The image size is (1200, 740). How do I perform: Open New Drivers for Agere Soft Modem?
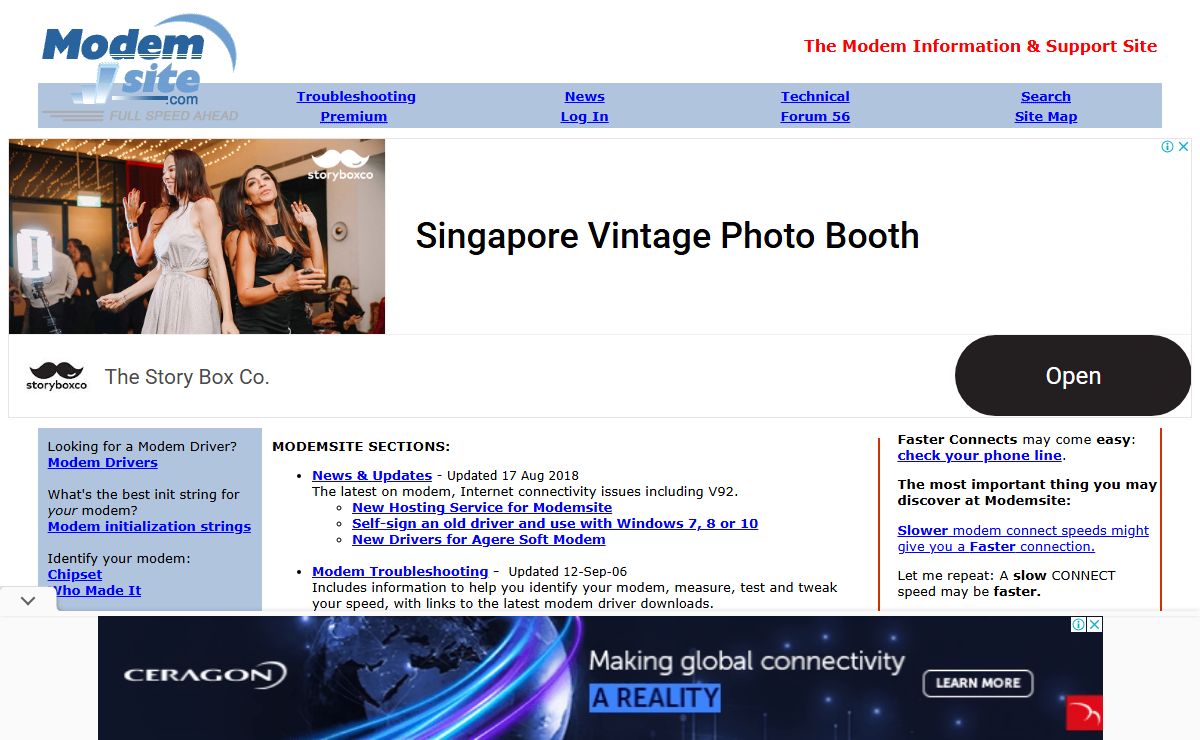click(x=479, y=540)
